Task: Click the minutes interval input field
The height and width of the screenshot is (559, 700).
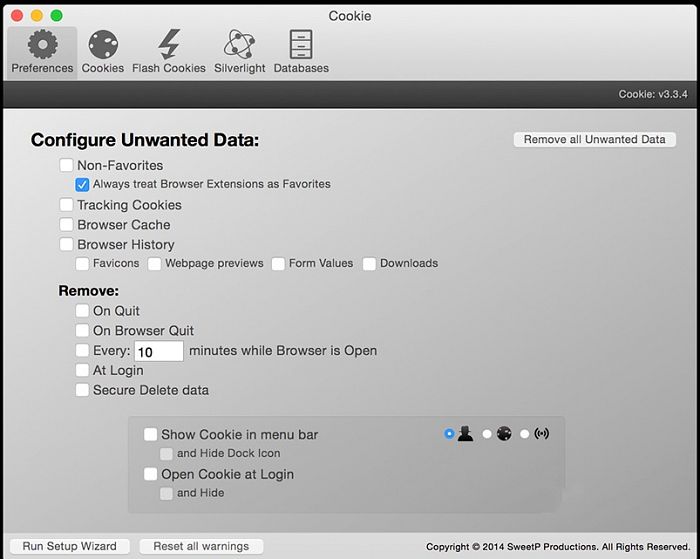Action: [x=158, y=352]
